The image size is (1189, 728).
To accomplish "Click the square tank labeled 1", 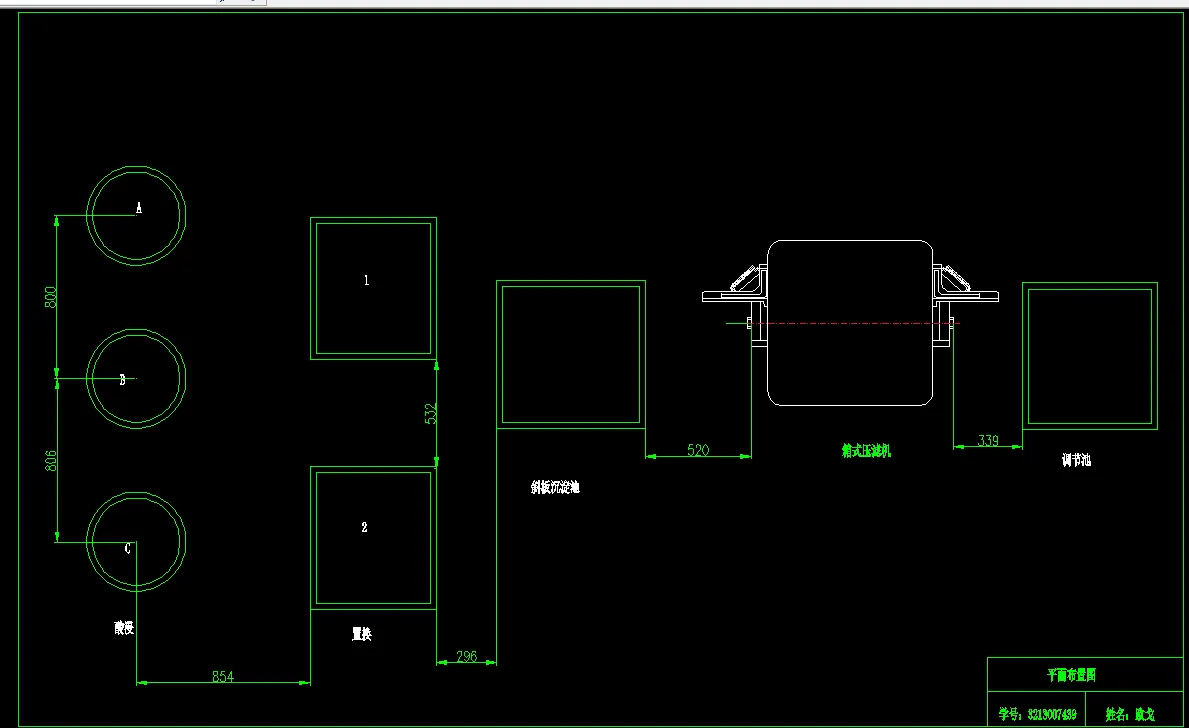I will (373, 288).
